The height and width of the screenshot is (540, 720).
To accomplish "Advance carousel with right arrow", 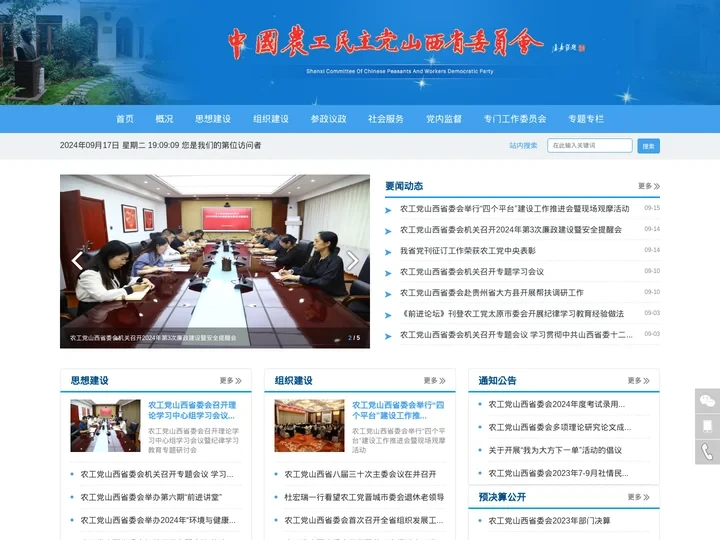I will (352, 261).
